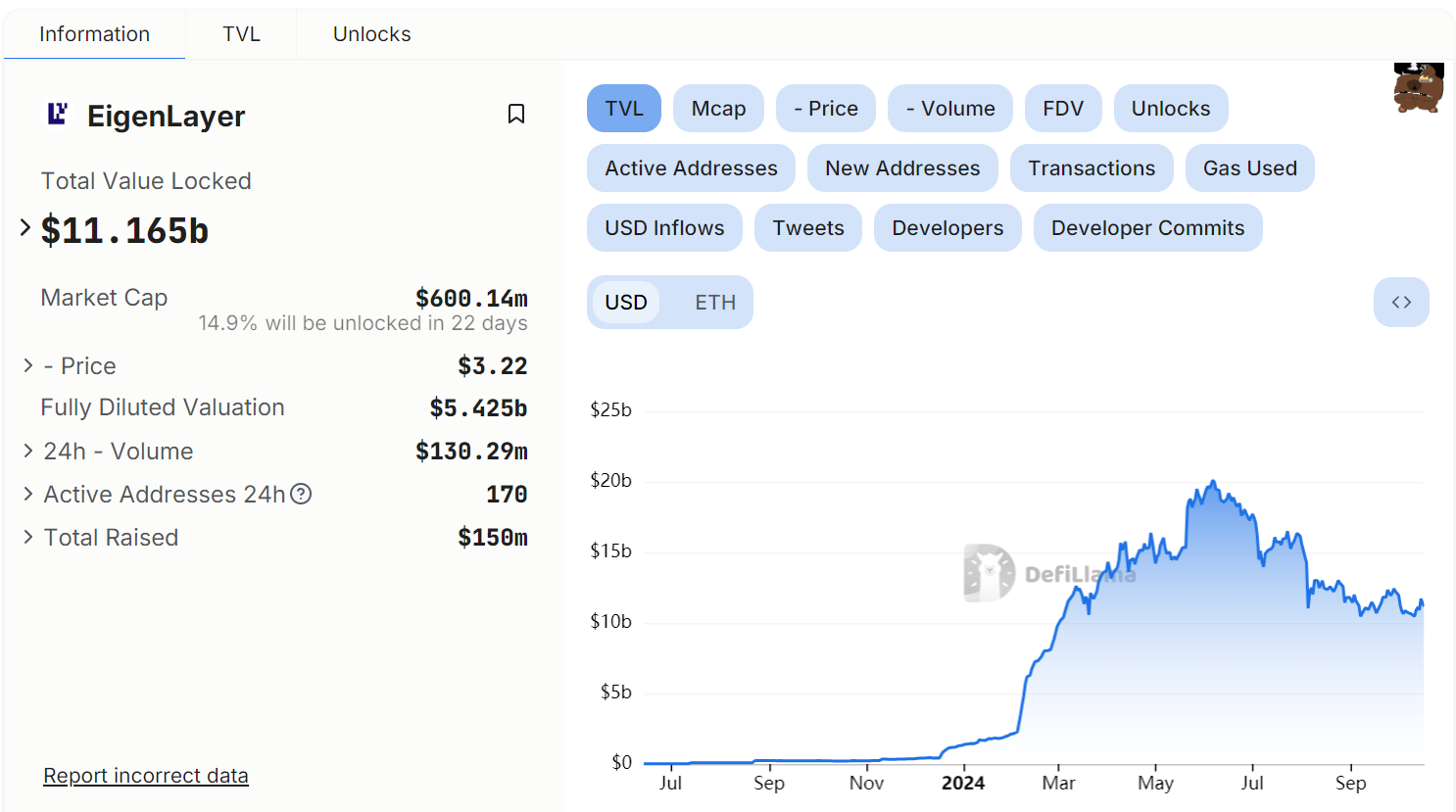The image size is (1456, 812).
Task: Click the 14.9% unlock in 22 days note
Action: click(363, 323)
